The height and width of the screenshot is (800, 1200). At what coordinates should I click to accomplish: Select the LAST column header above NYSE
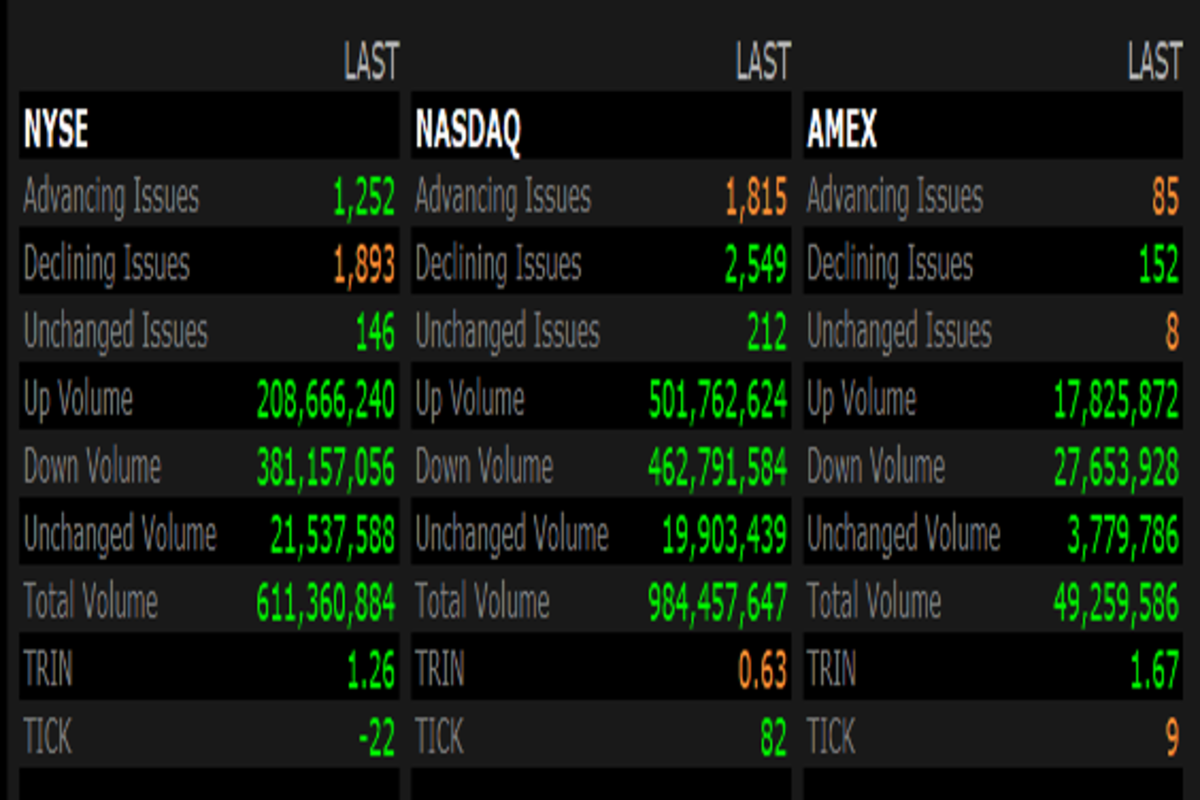pyautogui.click(x=371, y=62)
